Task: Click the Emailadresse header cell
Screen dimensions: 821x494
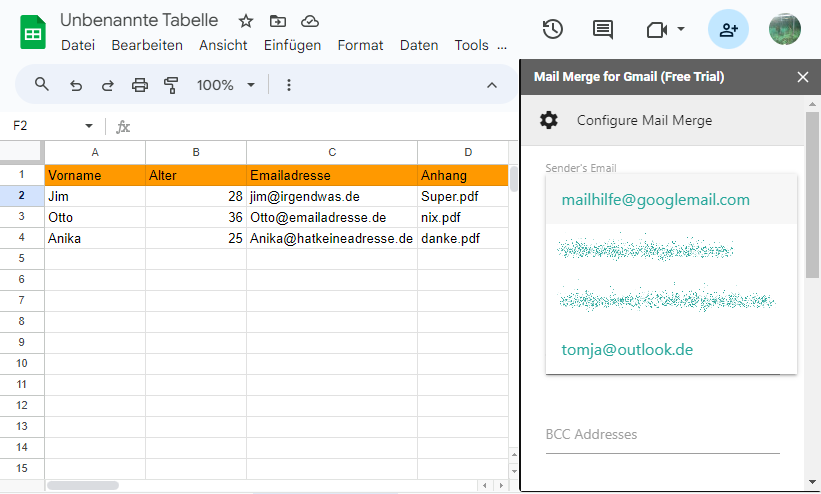Action: tap(332, 175)
